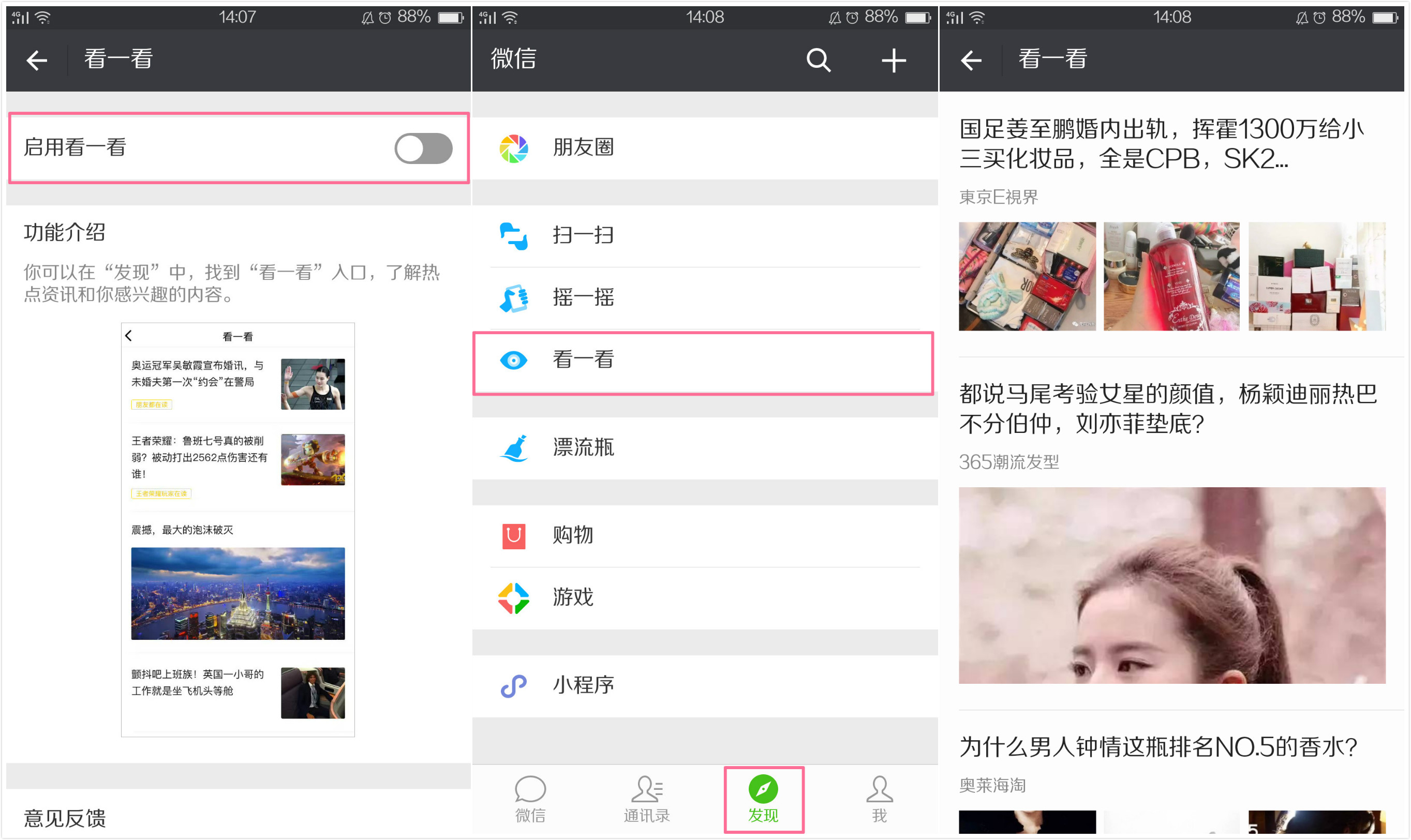Select the 购物 menu label
Screen dimensions: 1411x840
tap(573, 535)
